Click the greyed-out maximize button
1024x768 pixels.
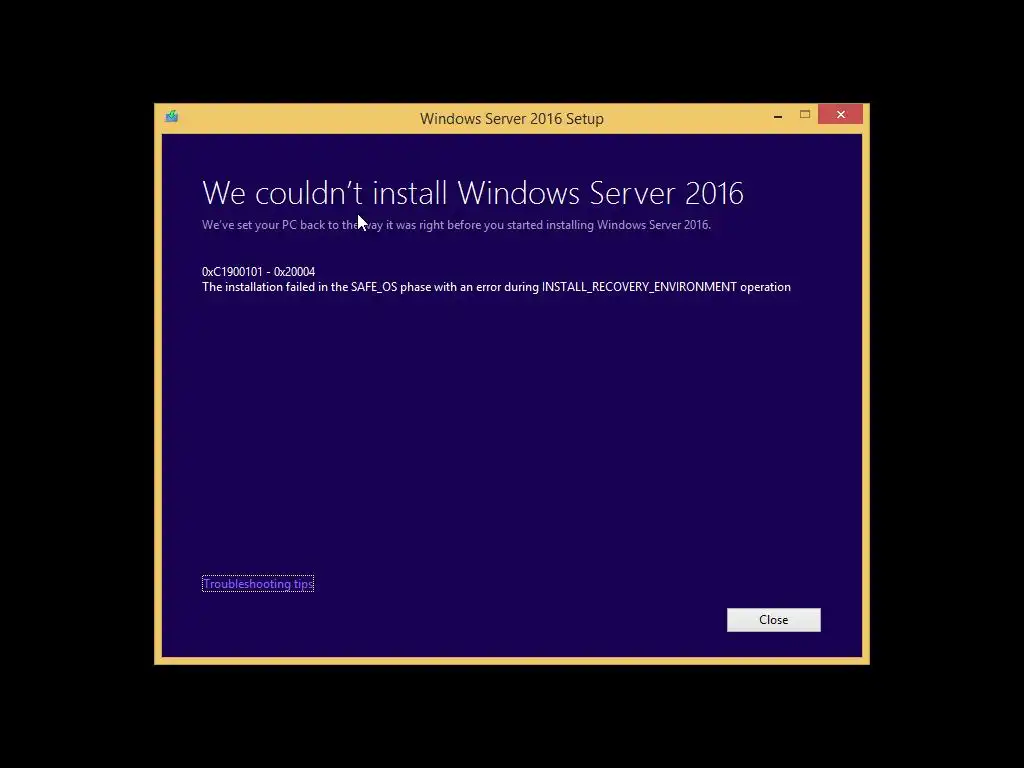click(805, 115)
